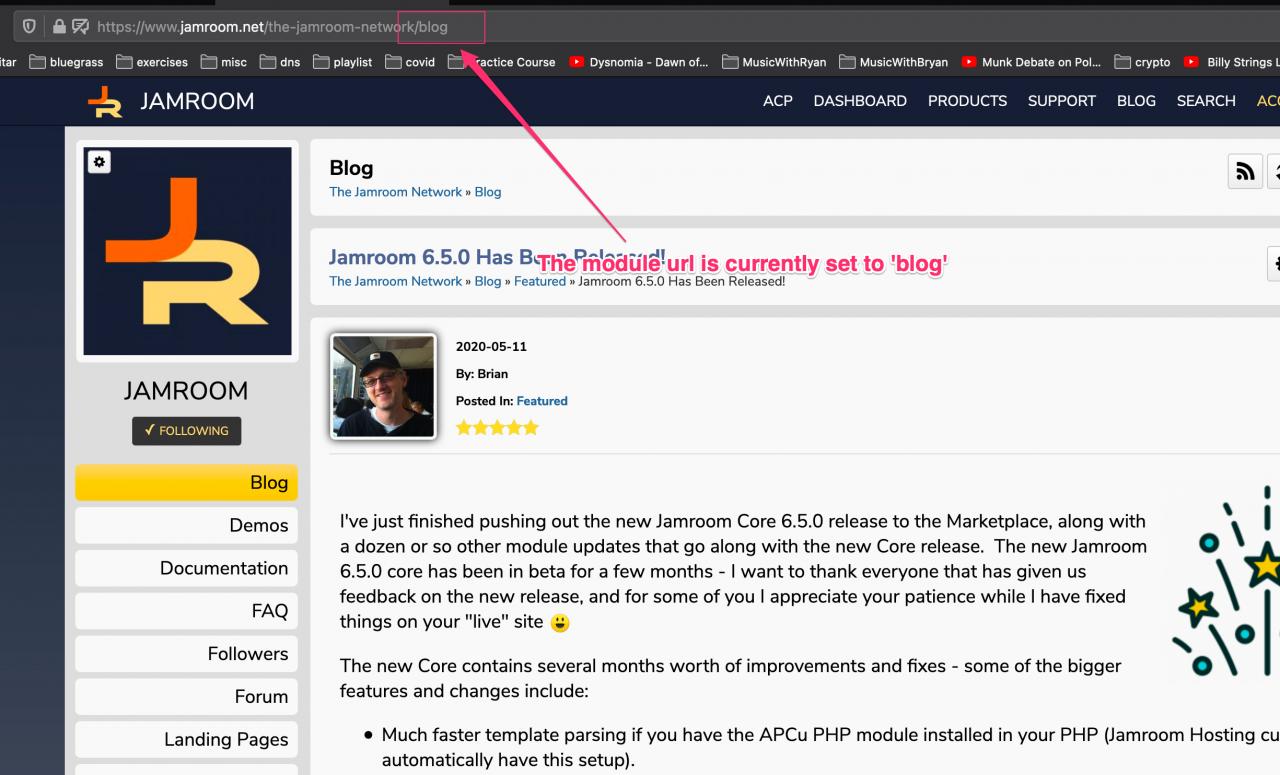Click the 'Blog' page heading text
Viewport: 1280px width, 775px height.
pyautogui.click(x=351, y=168)
